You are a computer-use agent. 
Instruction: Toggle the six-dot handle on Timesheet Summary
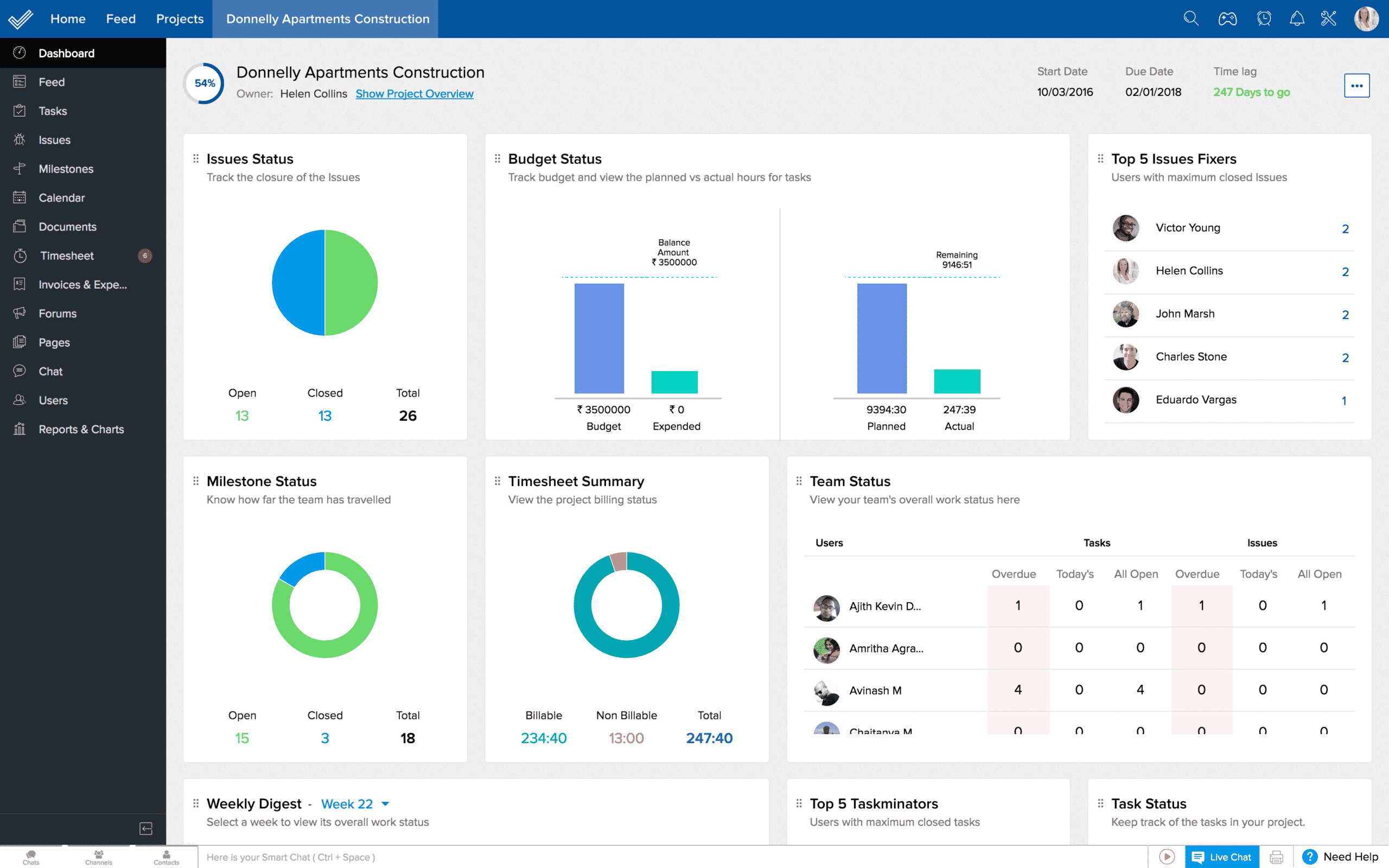497,481
